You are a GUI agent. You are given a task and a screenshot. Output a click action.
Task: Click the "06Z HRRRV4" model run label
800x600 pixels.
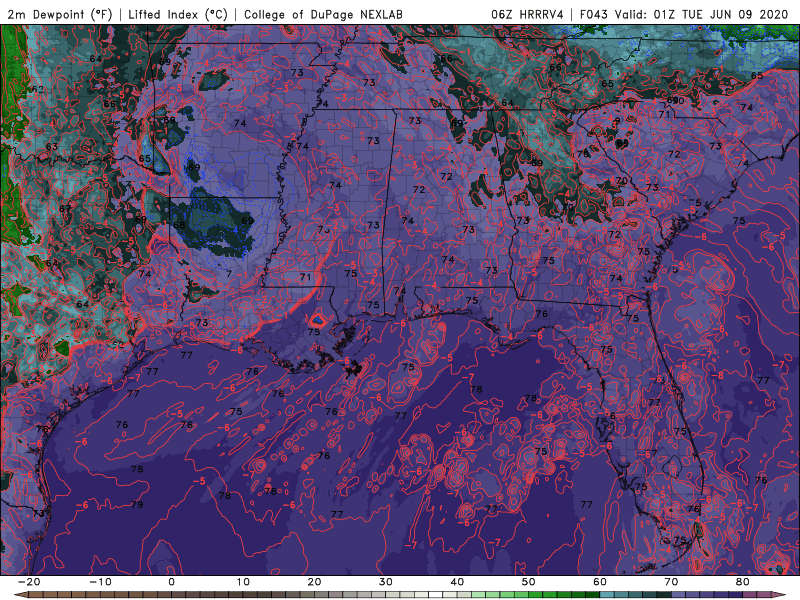(x=527, y=15)
